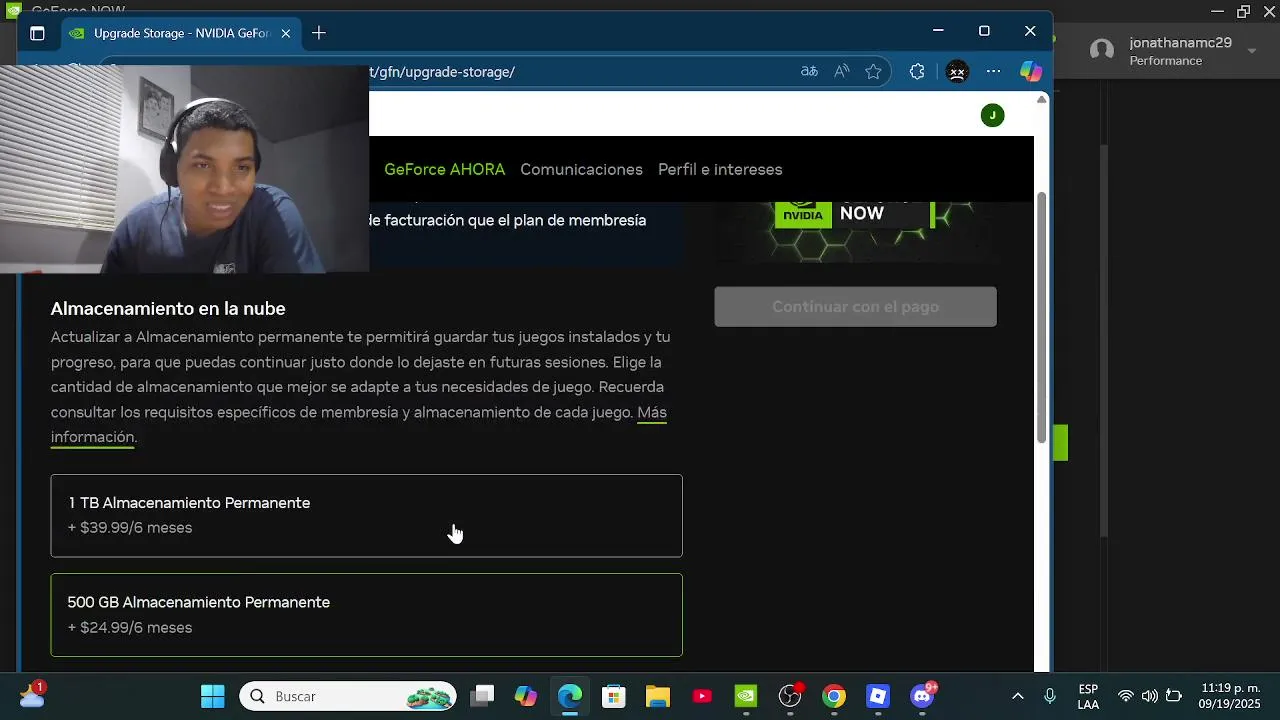This screenshot has height=720, width=1280.
Task: Open the Copilot app in taskbar
Action: coord(526,696)
